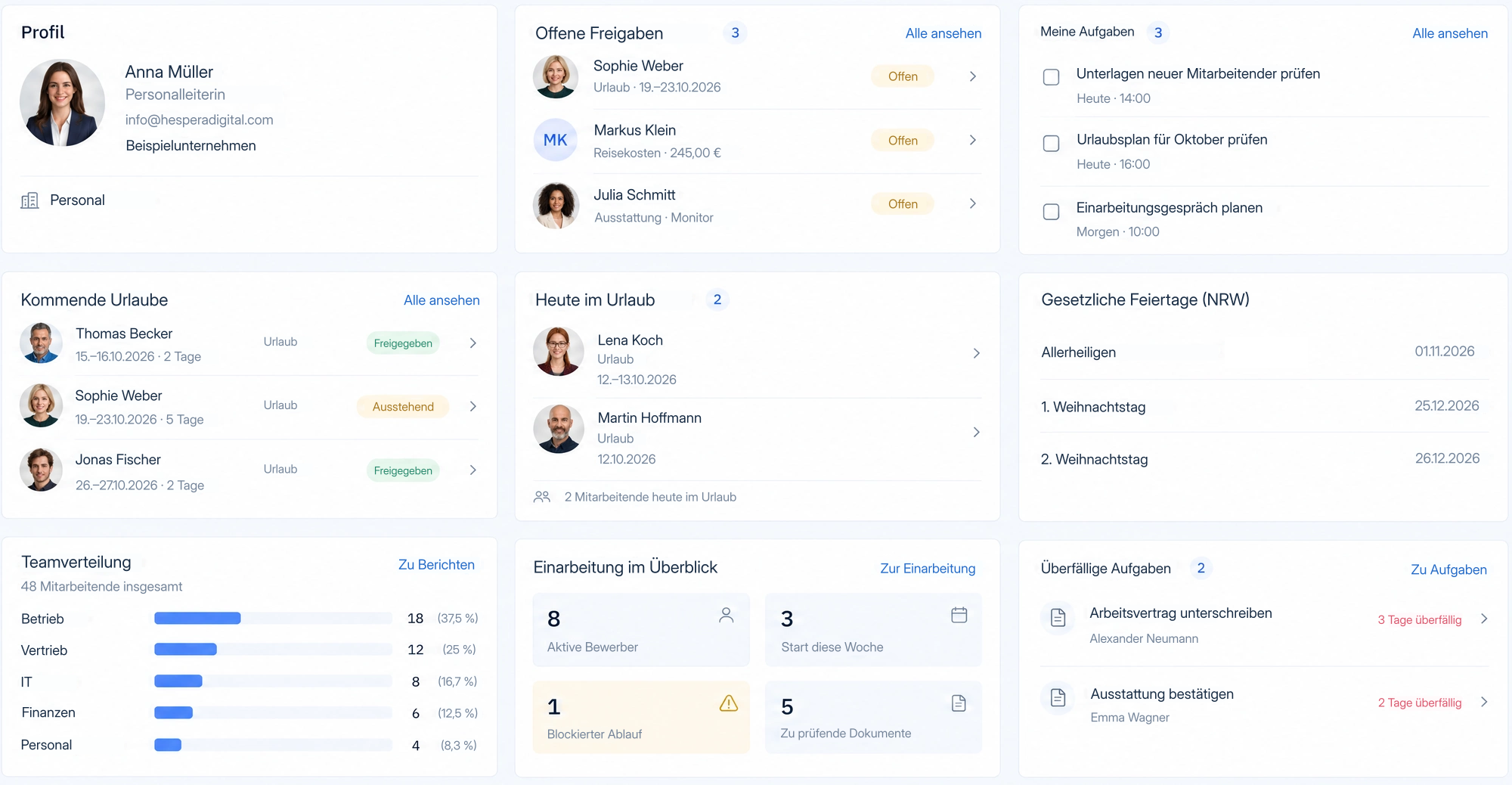Check the Unterlagen neuer Mitarbeitender prüfen task
Screen dimensions: 1512x785
[1051, 77]
